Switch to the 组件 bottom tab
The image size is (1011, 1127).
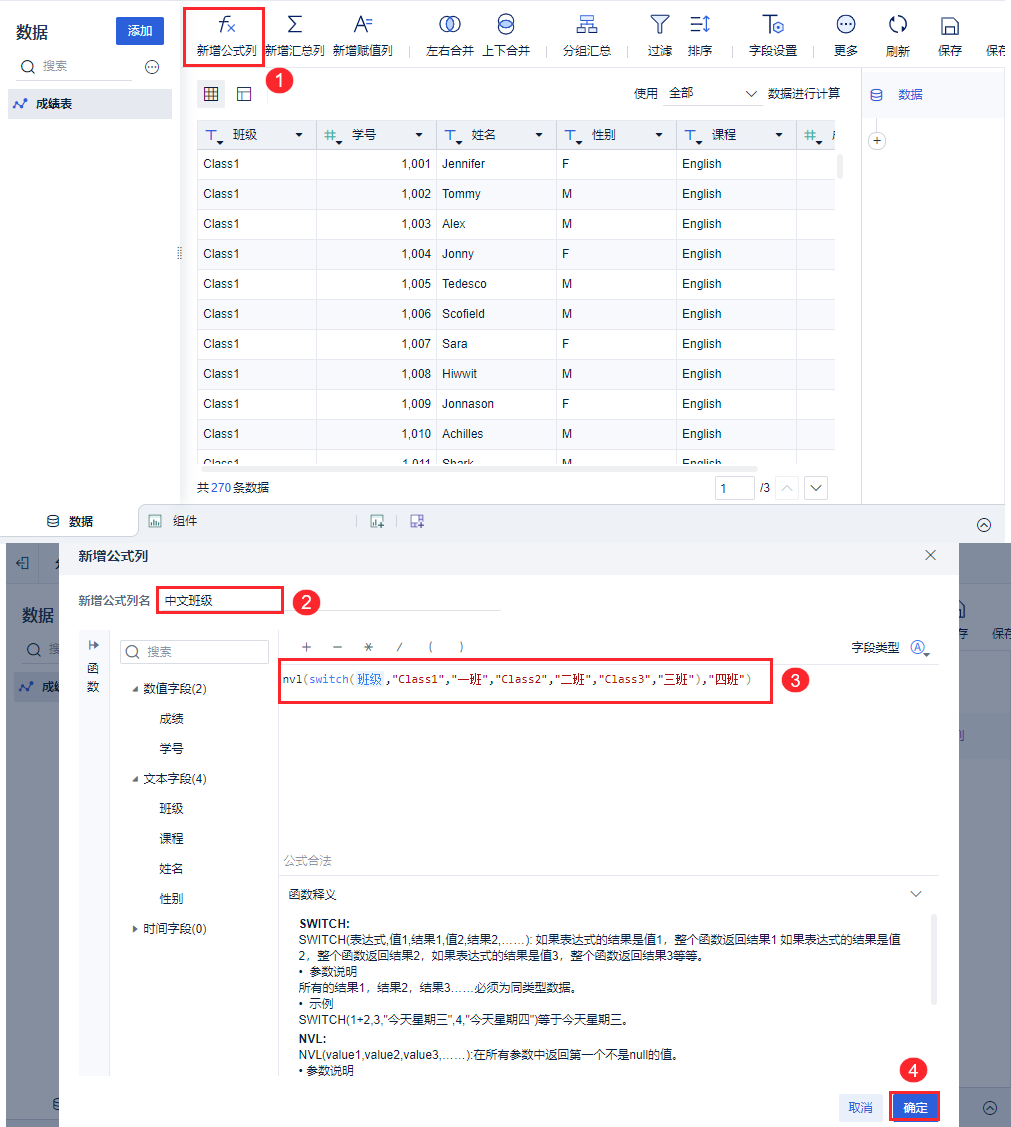click(x=173, y=521)
